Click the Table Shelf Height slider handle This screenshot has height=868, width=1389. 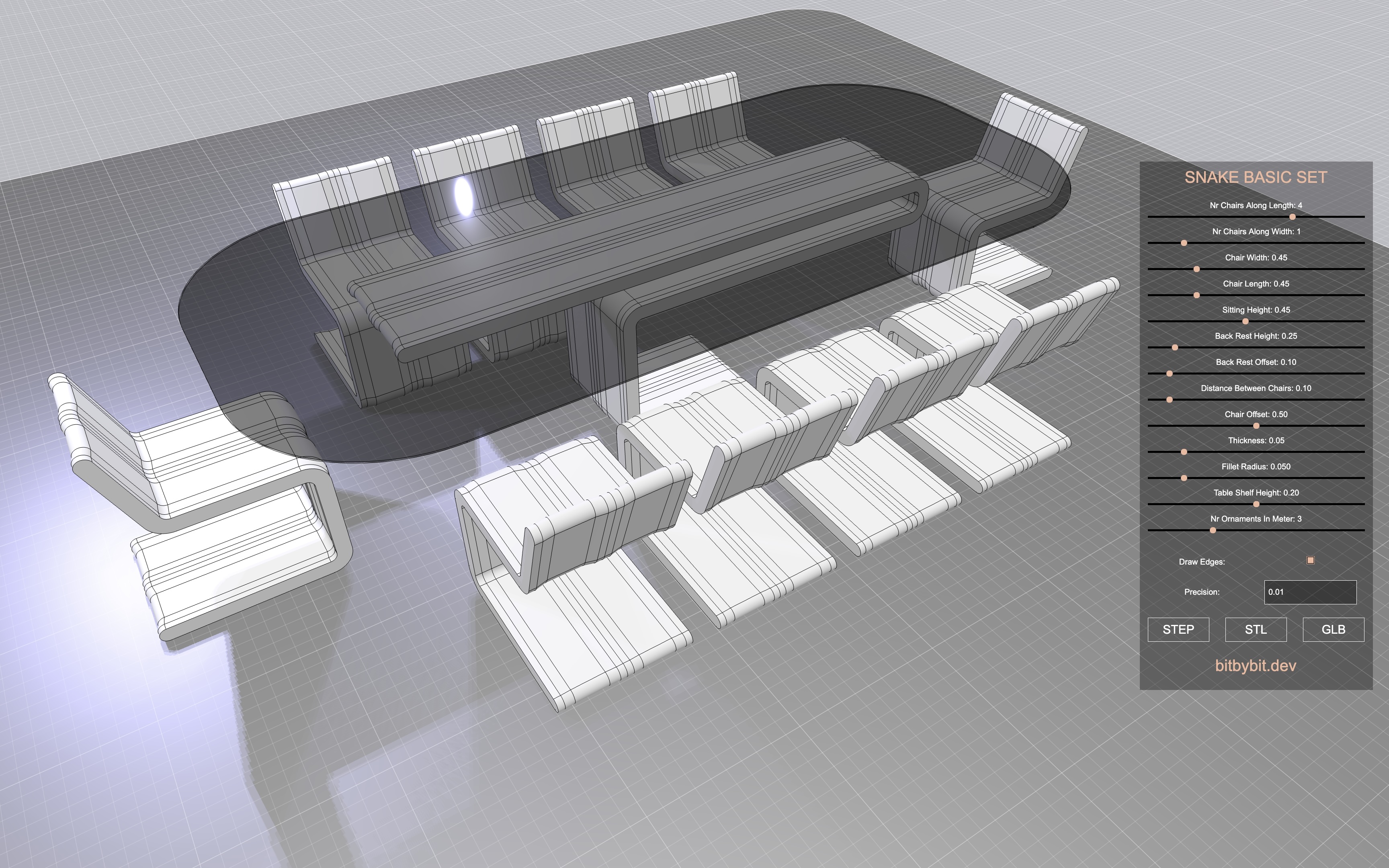(x=1256, y=504)
